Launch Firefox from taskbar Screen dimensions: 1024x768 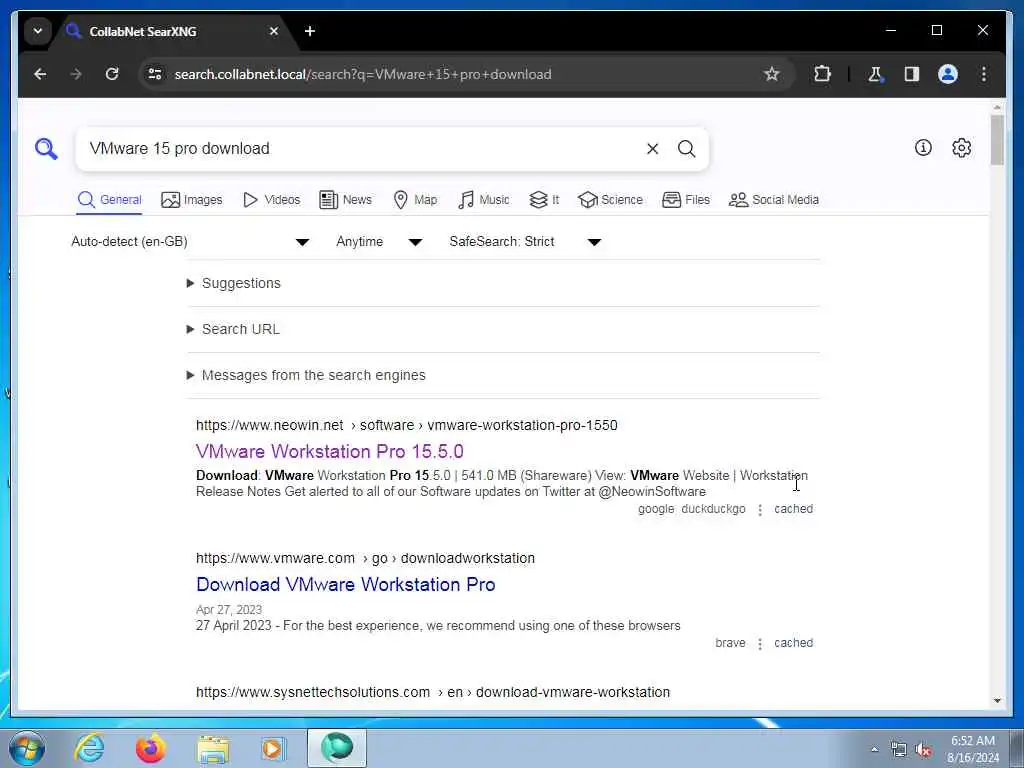coord(151,748)
